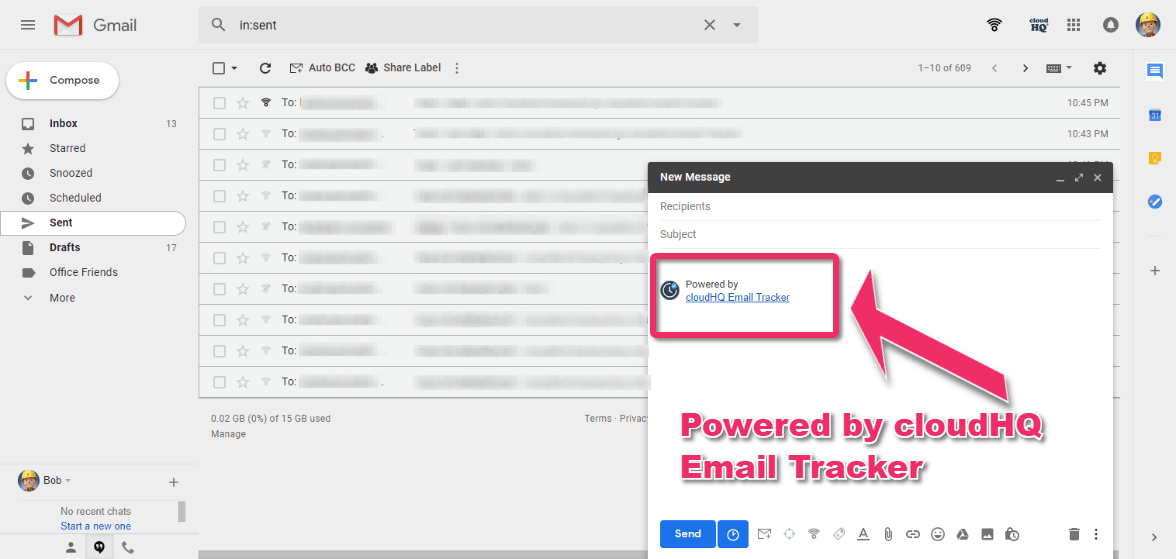Open compose more options three dots

coord(1096,534)
